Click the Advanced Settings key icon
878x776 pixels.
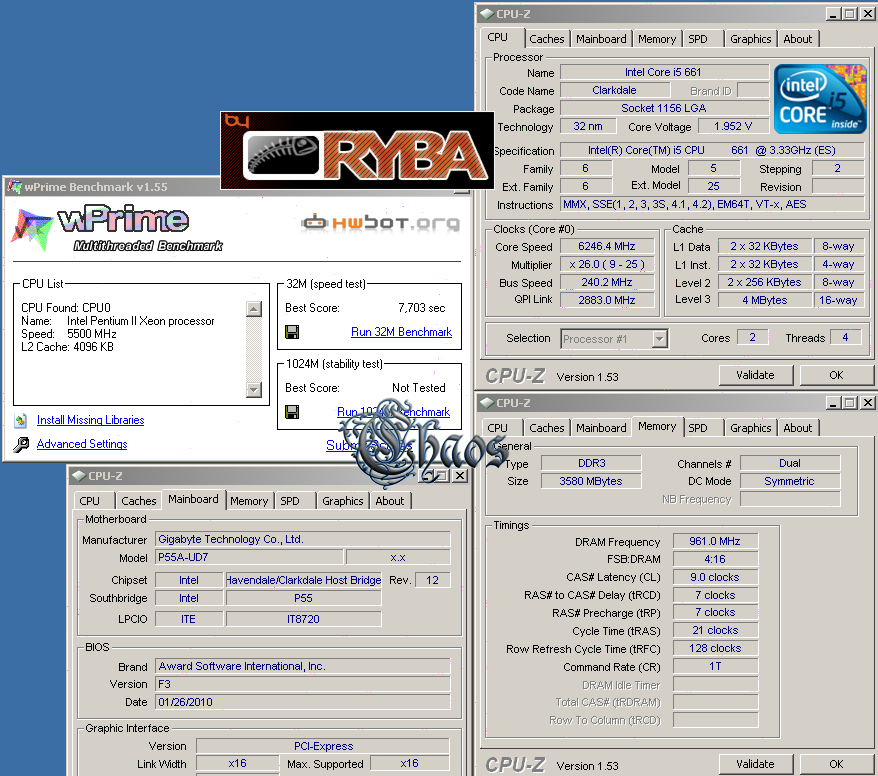click(21, 445)
